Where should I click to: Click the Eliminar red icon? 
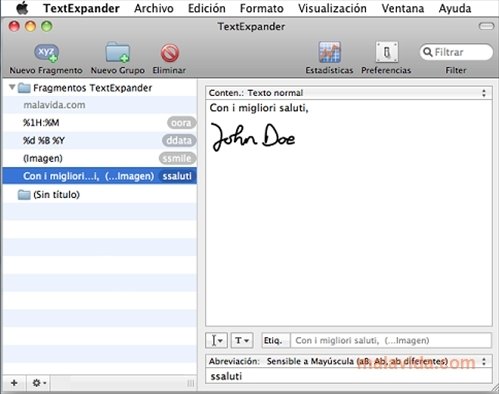170,53
